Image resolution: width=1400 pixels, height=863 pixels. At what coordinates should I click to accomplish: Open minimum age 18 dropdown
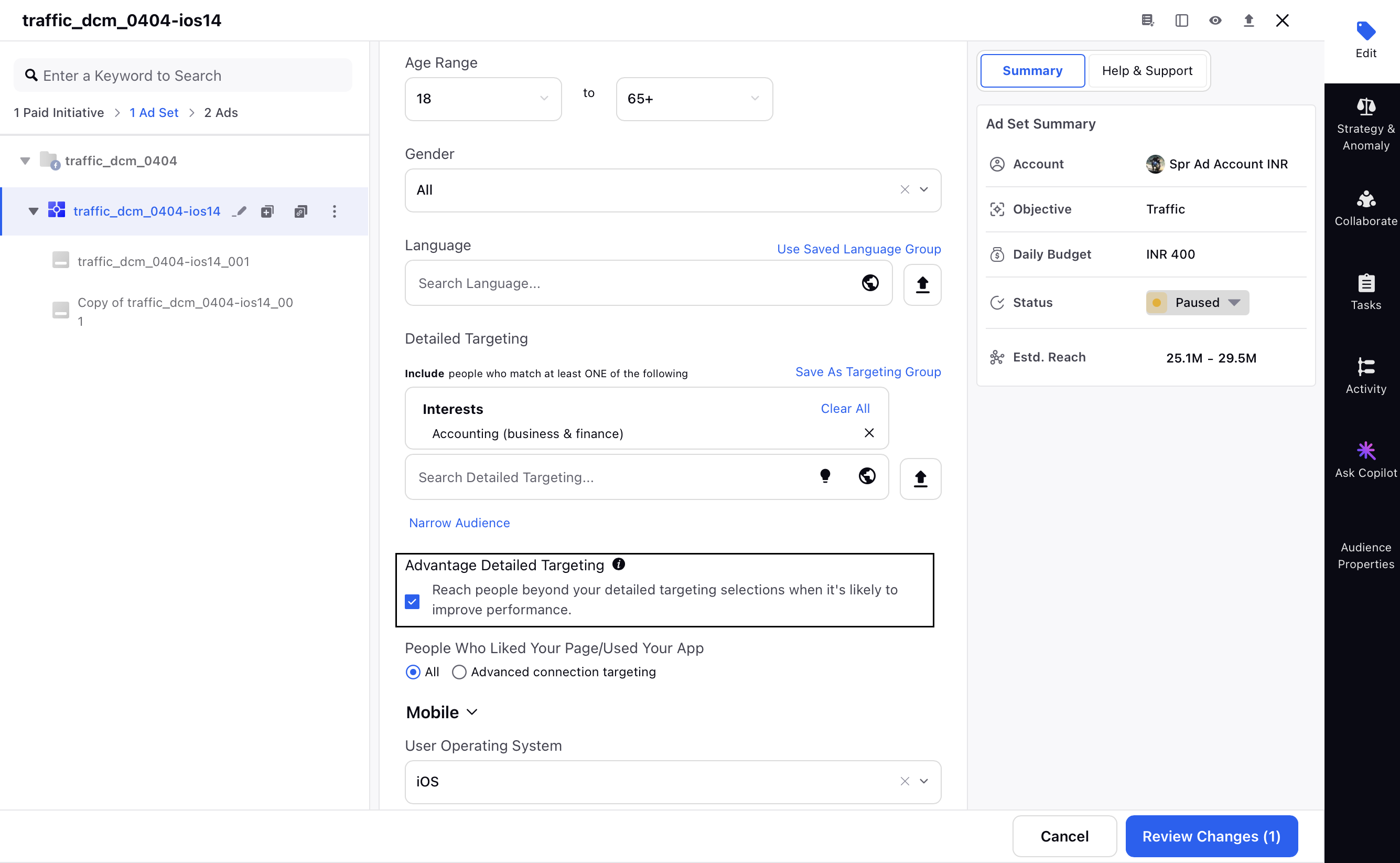pos(482,99)
